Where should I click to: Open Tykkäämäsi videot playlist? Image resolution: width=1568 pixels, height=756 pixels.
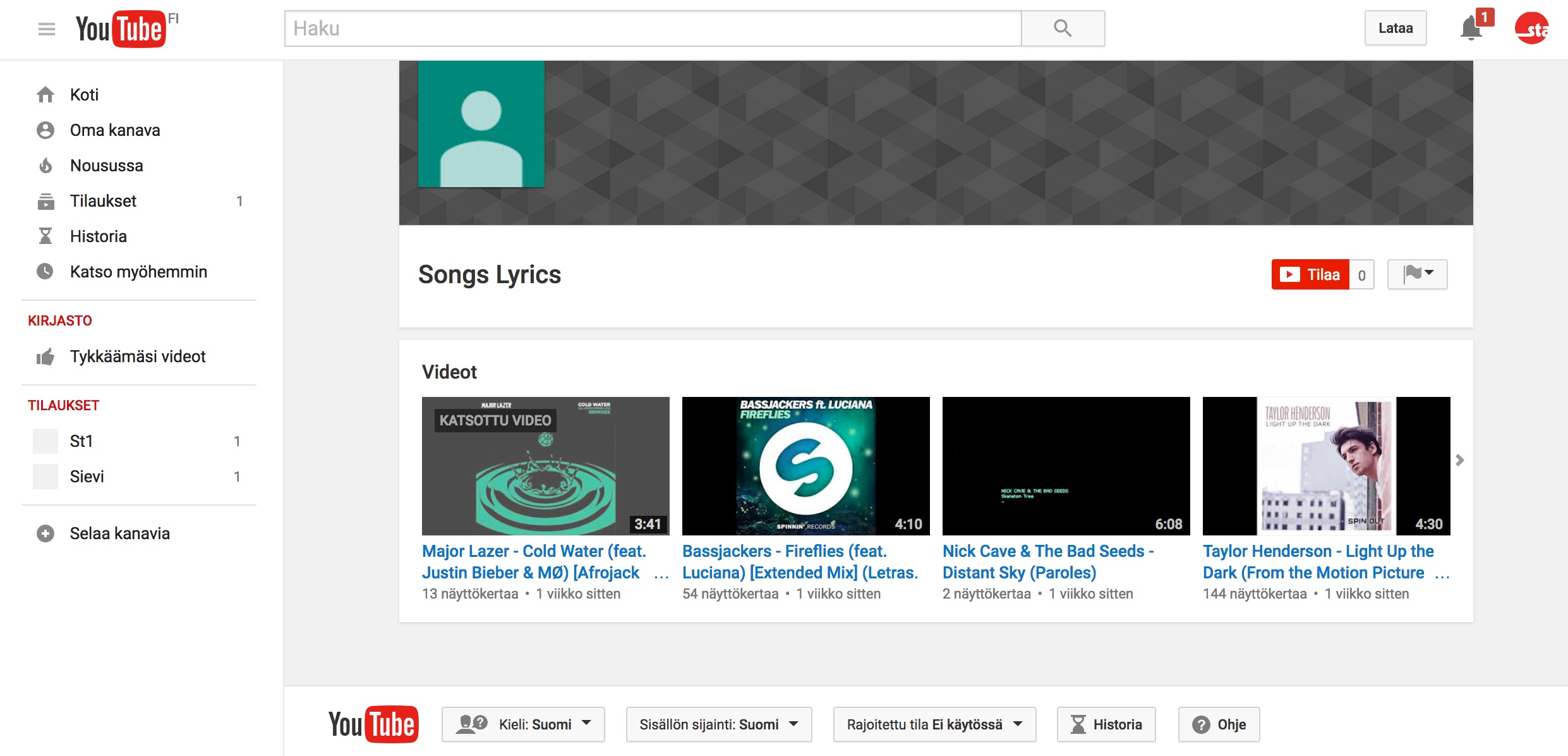tap(139, 357)
